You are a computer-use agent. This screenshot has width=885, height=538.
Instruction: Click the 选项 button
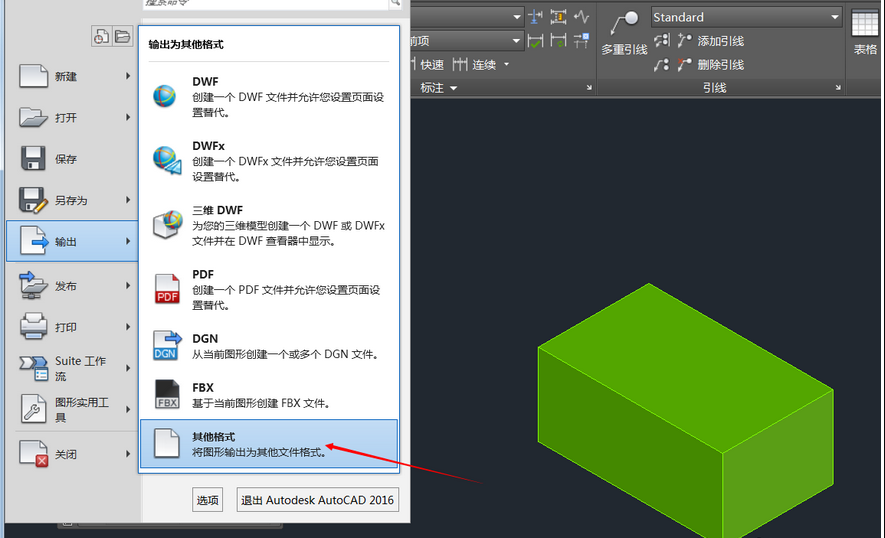point(207,500)
